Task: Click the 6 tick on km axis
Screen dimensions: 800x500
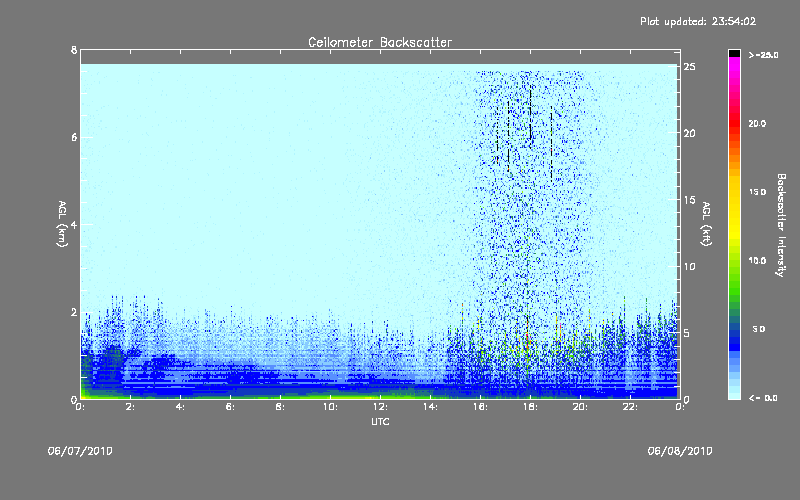Action: coord(74,137)
